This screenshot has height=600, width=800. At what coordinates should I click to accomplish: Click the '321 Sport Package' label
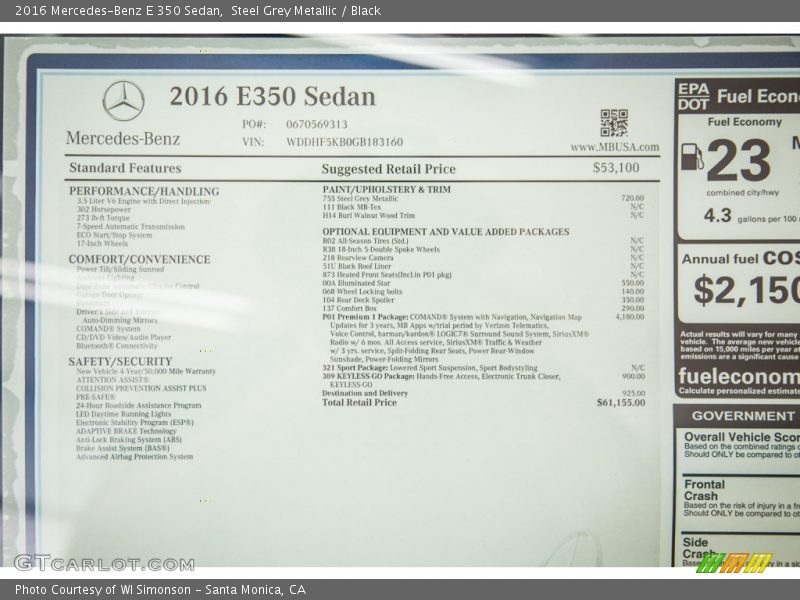pos(355,368)
